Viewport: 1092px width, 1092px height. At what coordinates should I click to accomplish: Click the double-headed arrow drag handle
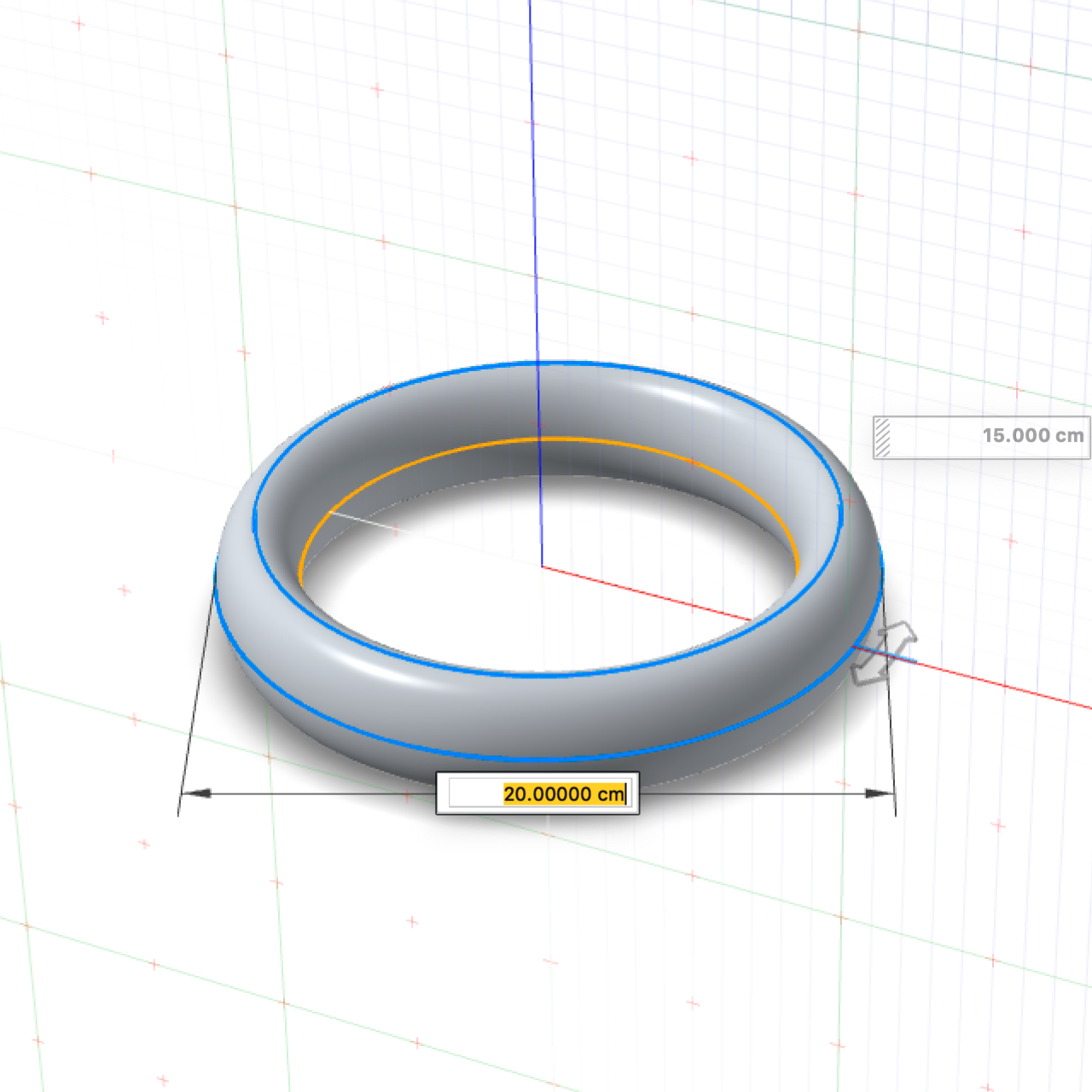pyautogui.click(x=883, y=653)
